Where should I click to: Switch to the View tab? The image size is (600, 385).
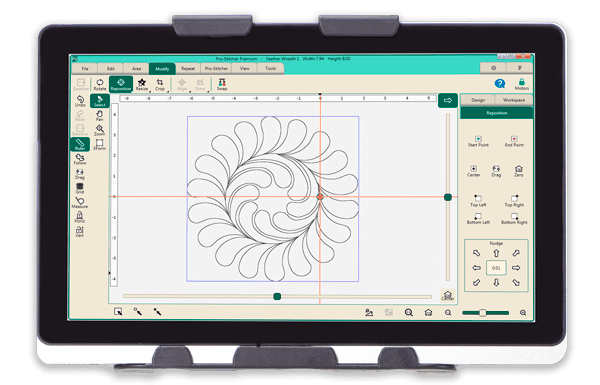pos(245,69)
